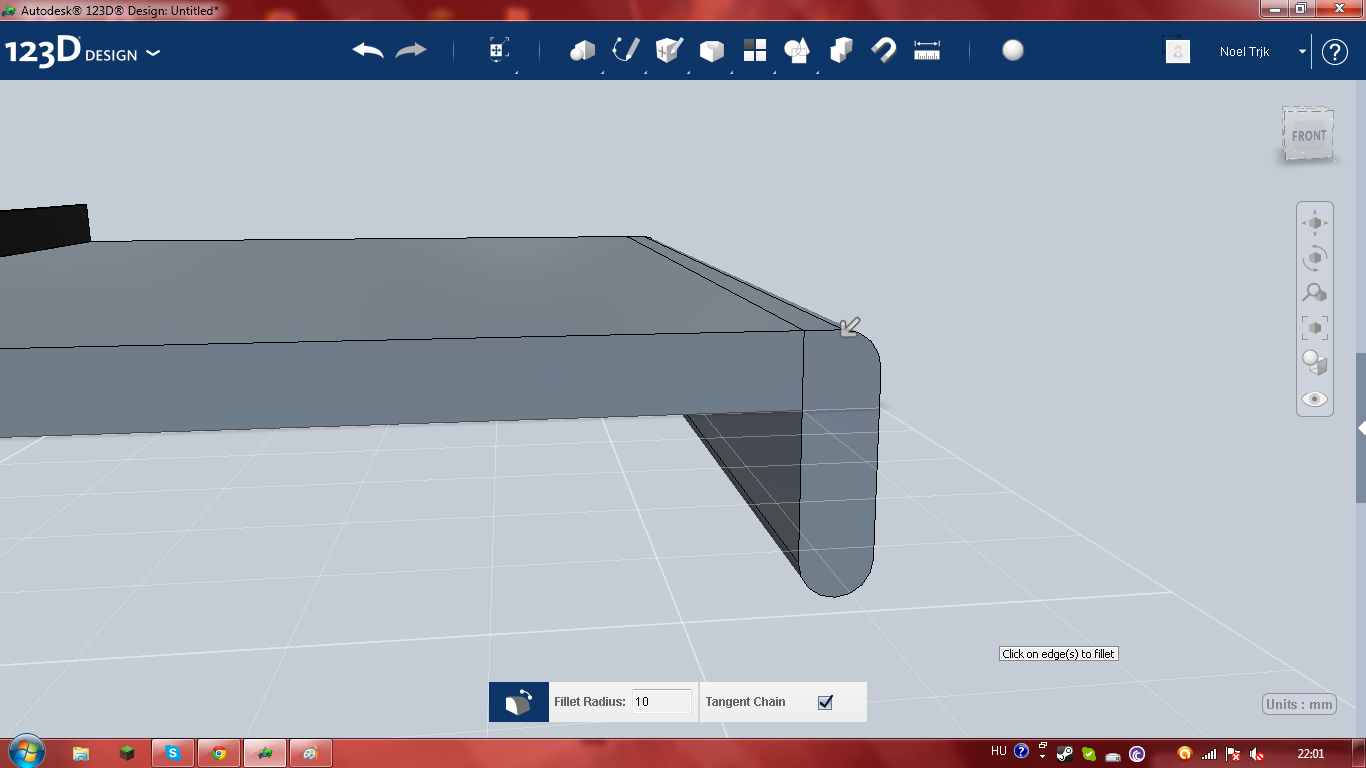
Task: Open the Transform tool
Action: [499, 51]
